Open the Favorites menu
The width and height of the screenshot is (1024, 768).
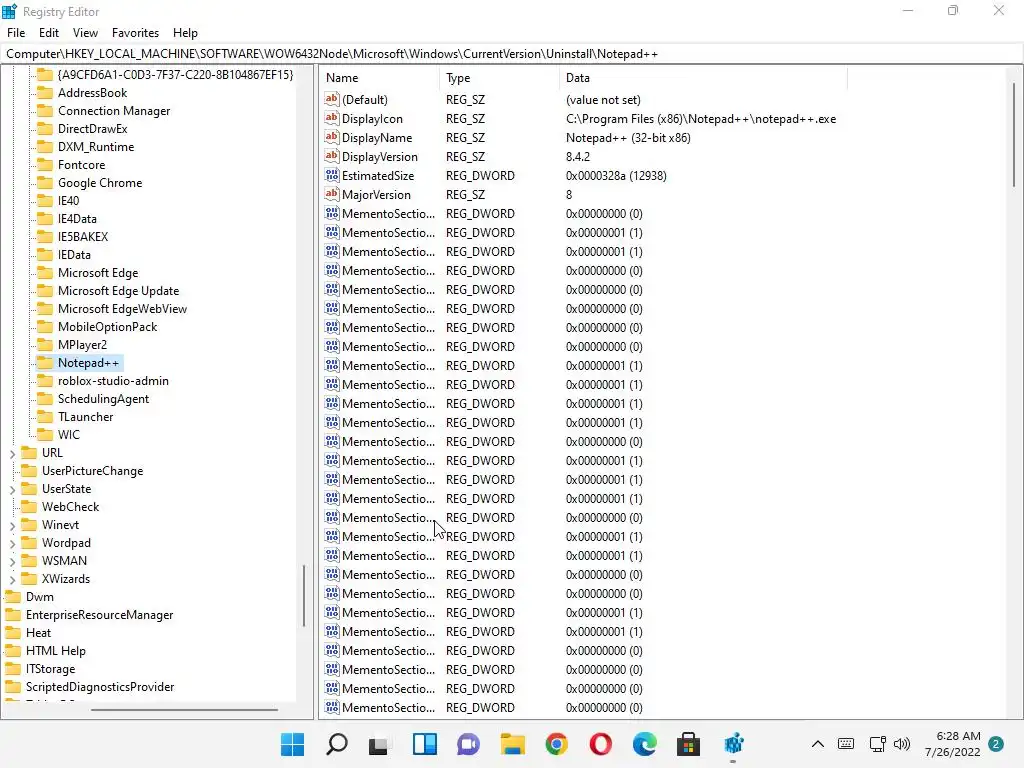[x=135, y=33]
